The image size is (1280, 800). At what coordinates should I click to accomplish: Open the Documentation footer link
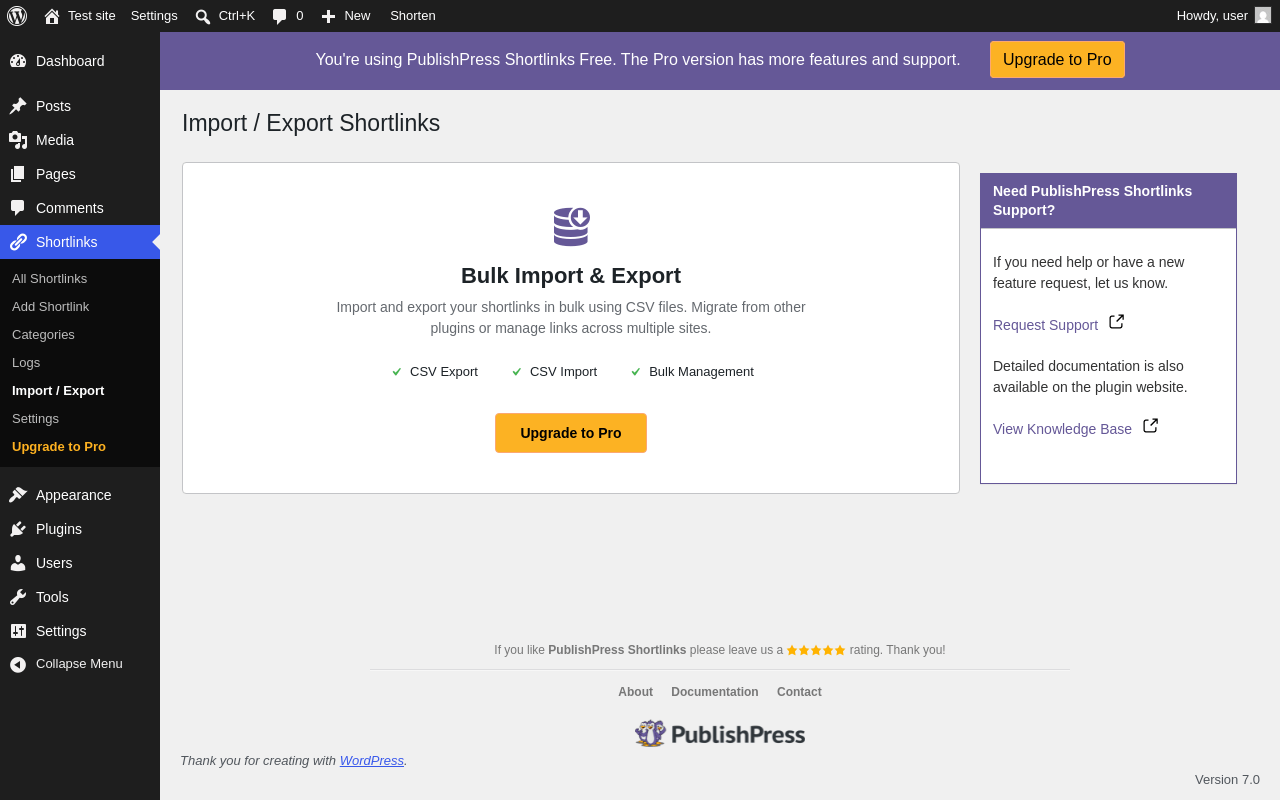[x=715, y=692]
